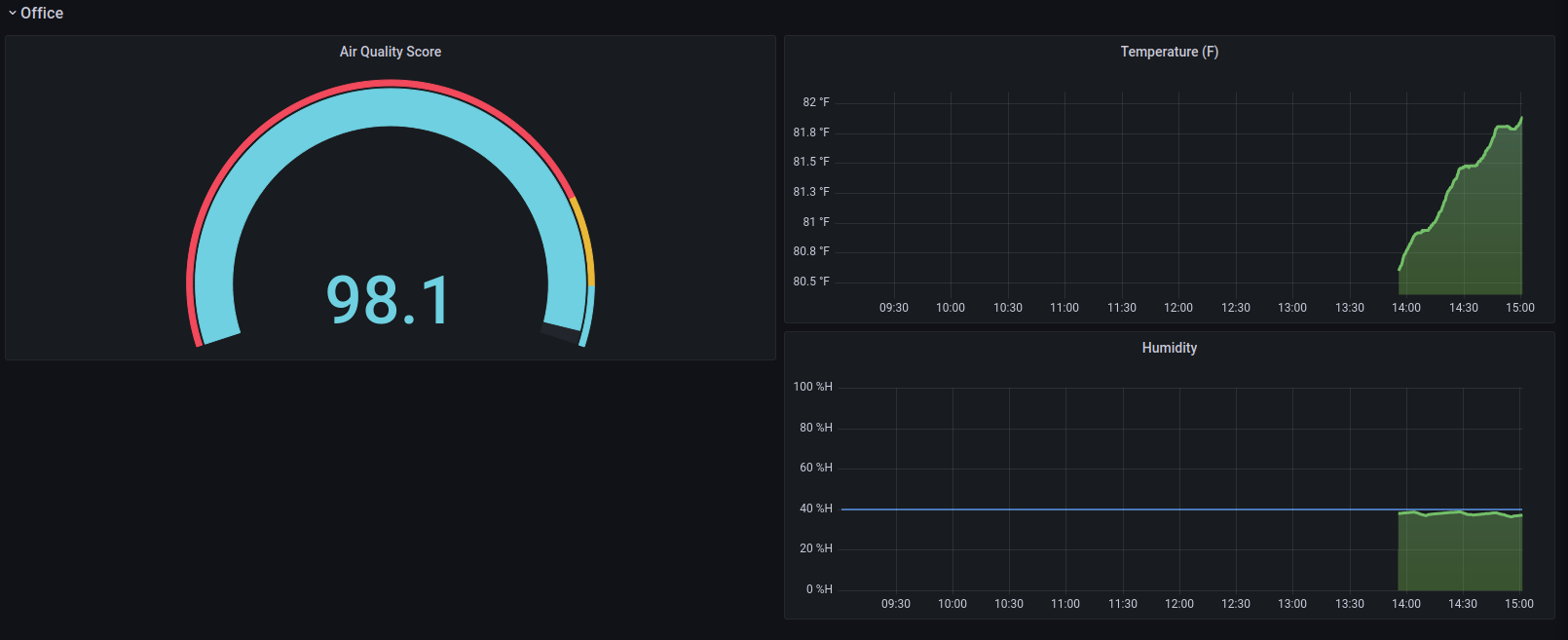The width and height of the screenshot is (1568, 640).
Task: Open the Air Quality Score panel title
Action: point(391,52)
